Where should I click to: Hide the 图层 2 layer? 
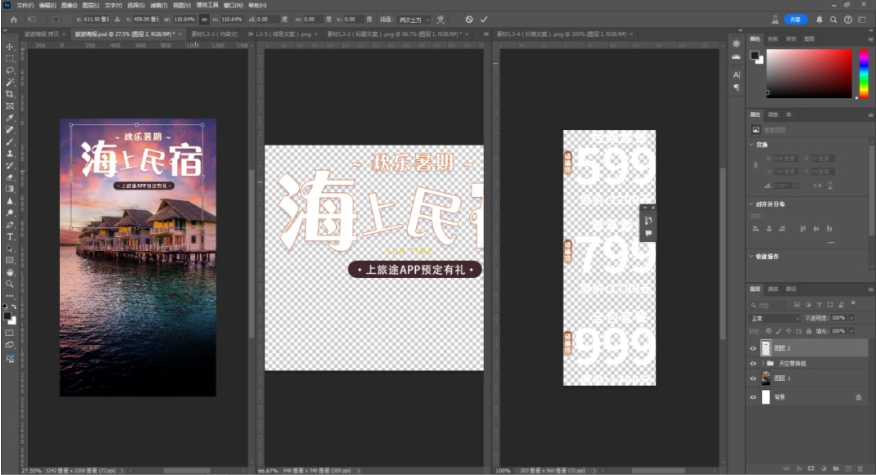754,347
